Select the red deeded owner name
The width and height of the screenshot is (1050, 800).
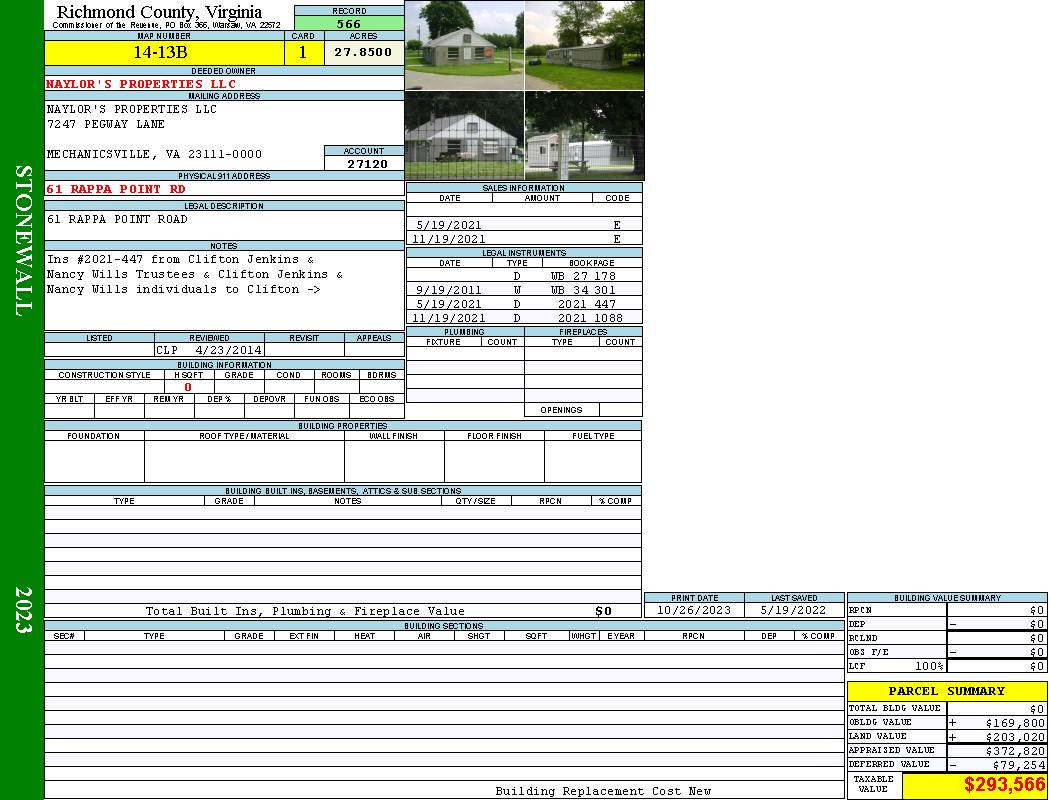(142, 84)
